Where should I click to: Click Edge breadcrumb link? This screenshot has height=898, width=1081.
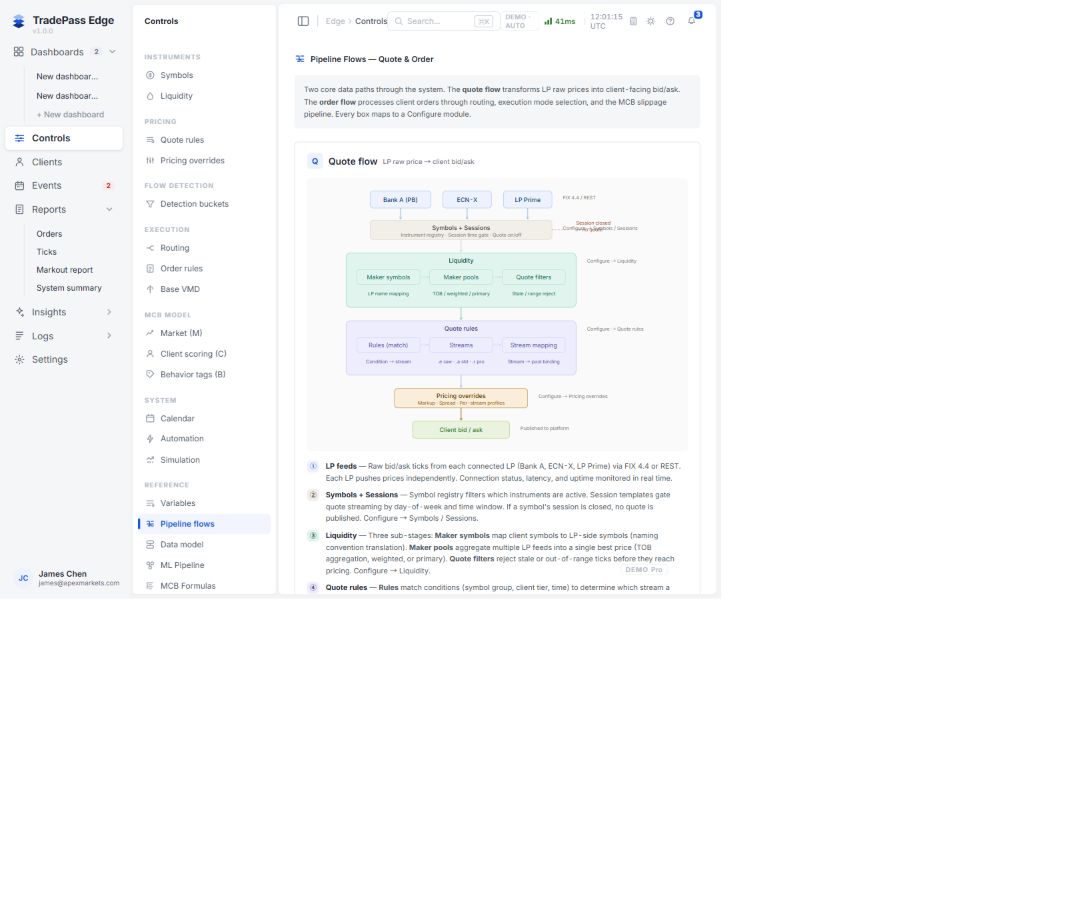tap(335, 21)
